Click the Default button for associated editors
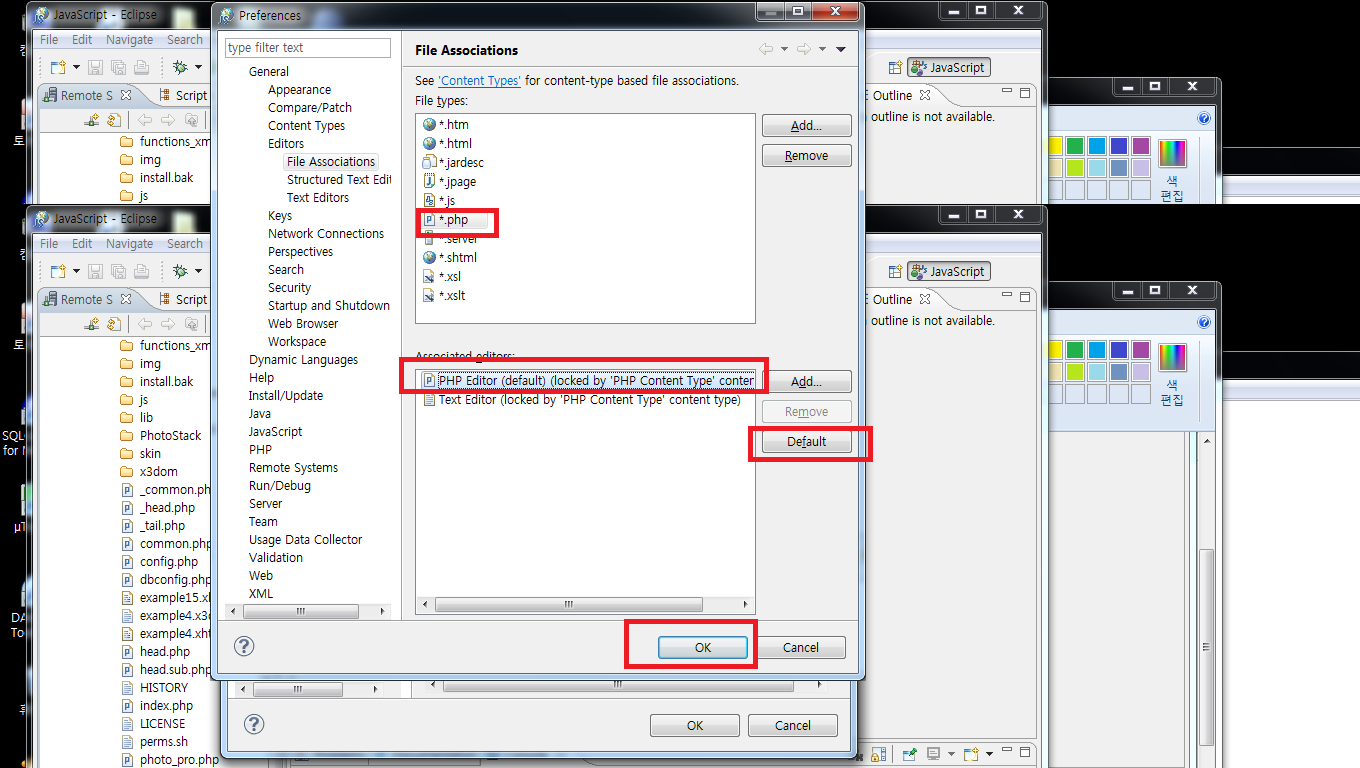This screenshot has width=1360, height=768. click(806, 442)
